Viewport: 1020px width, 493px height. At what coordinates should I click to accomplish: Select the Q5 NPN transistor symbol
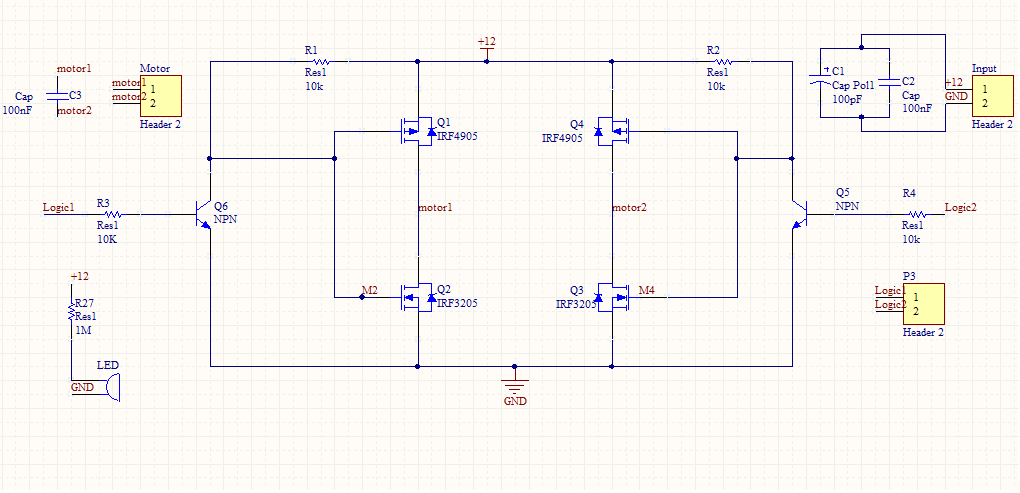pos(799,214)
